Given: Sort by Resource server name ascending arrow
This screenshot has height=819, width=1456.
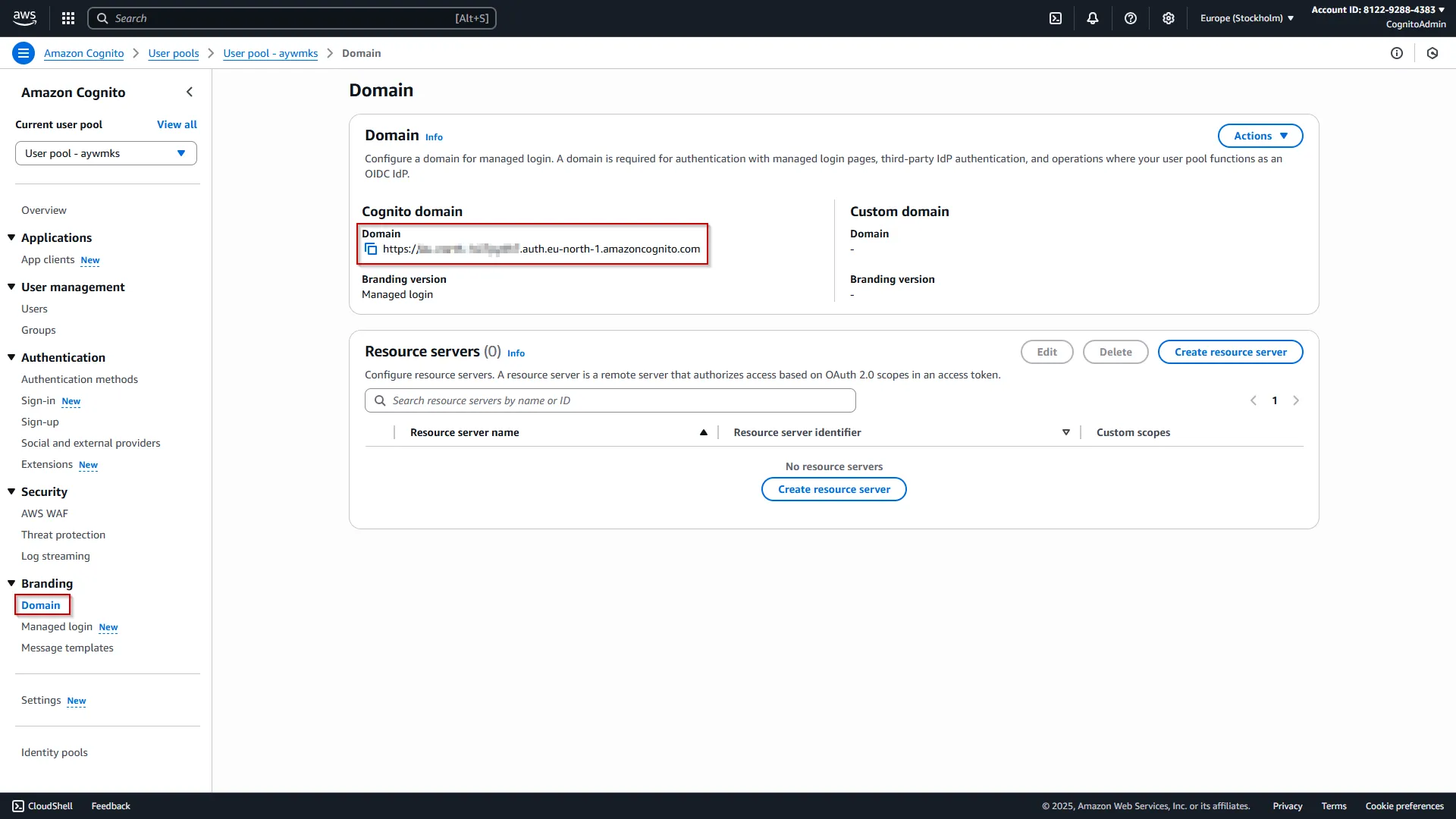Looking at the screenshot, I should [x=704, y=432].
